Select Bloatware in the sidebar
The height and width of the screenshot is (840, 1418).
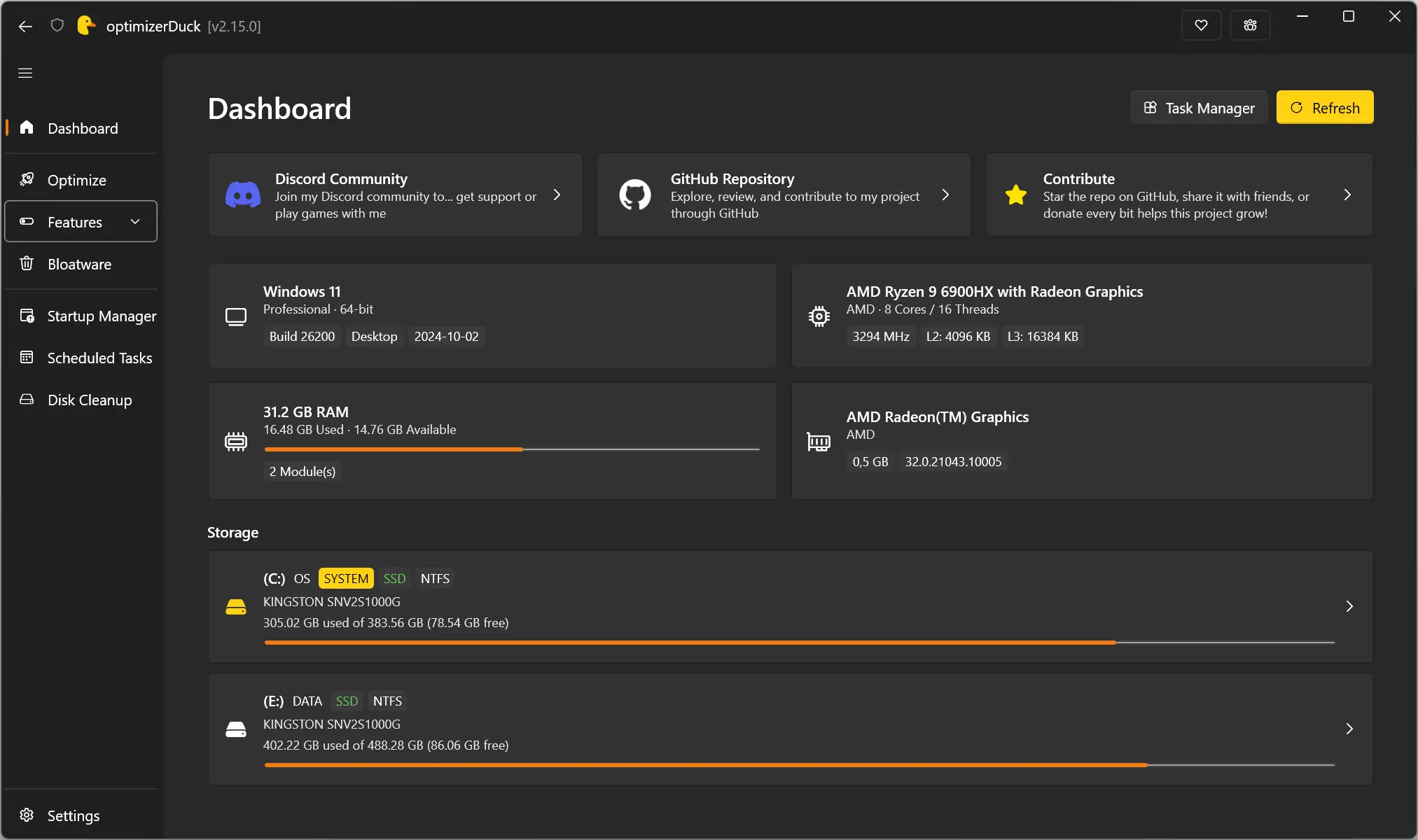click(x=81, y=264)
